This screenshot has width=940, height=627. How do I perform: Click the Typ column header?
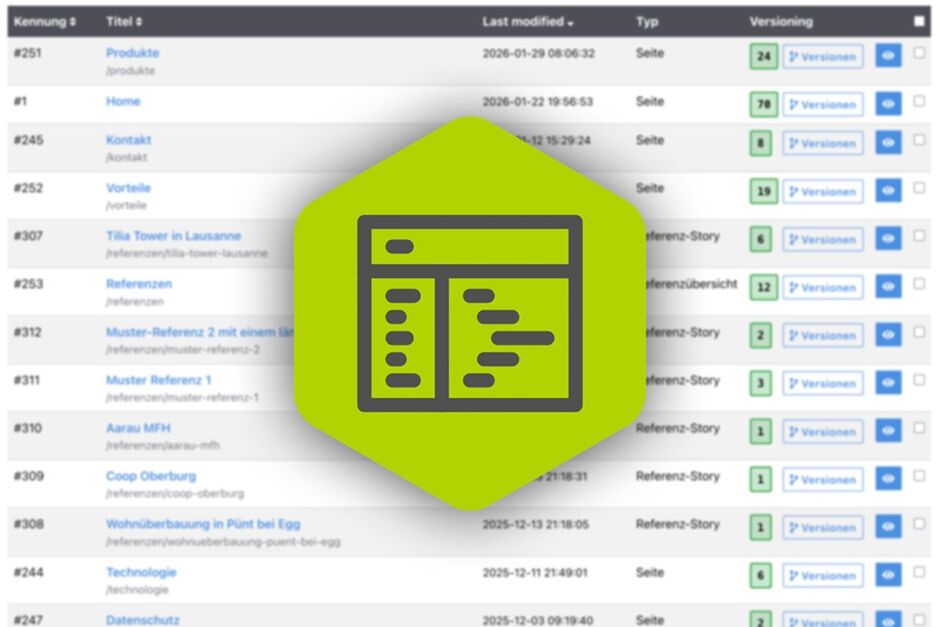pos(648,20)
